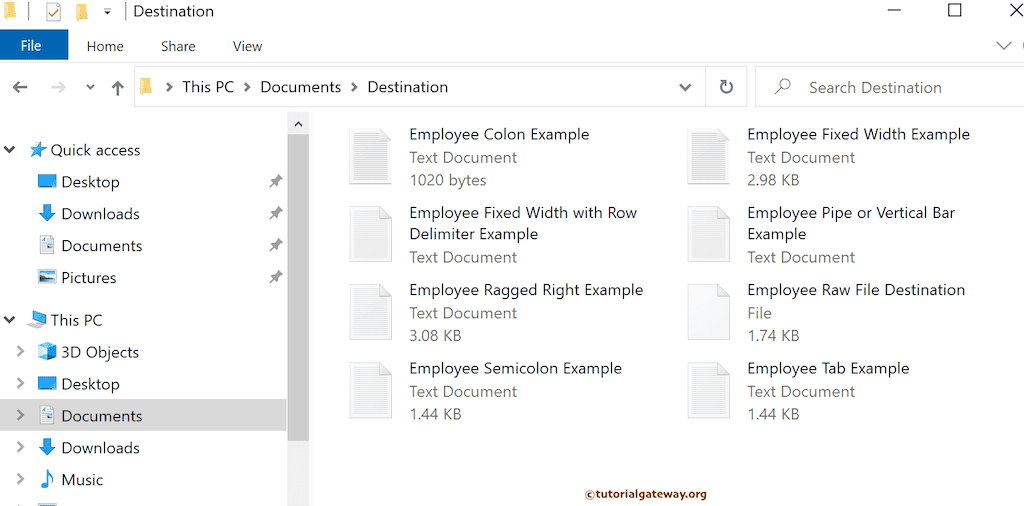Maximize the Destination window

[x=954, y=10]
